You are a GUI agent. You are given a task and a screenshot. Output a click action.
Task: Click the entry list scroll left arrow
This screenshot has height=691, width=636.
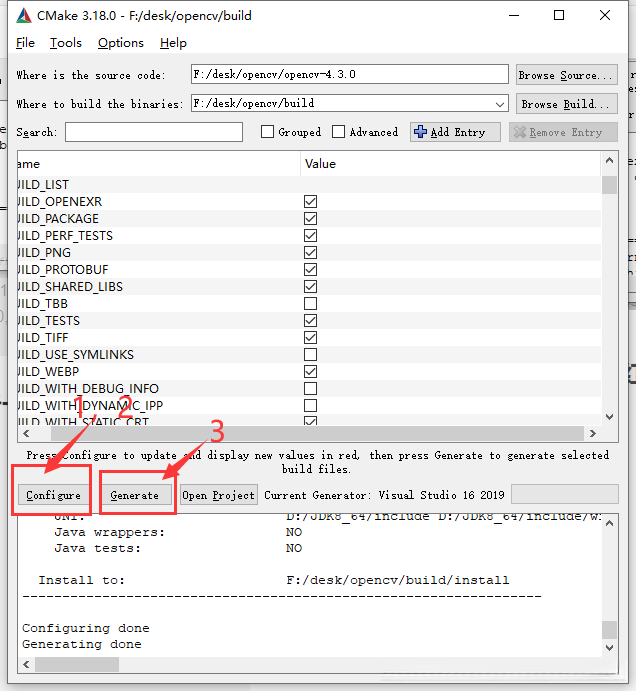26,434
